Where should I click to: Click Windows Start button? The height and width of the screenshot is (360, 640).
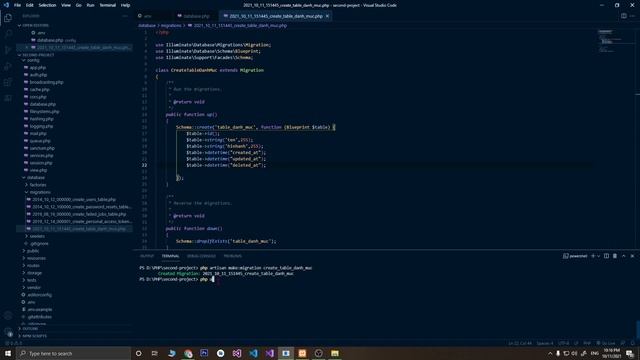click(x=8, y=353)
